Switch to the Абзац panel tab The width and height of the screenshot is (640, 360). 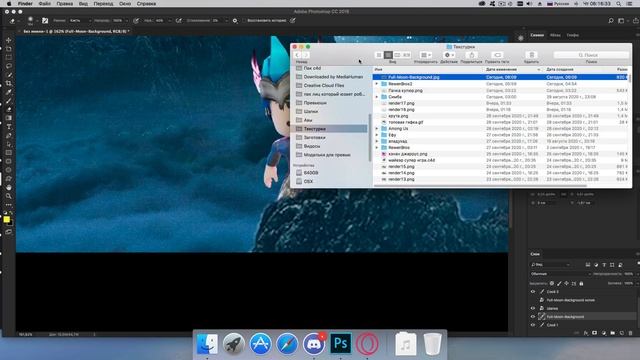pyautogui.click(x=555, y=35)
